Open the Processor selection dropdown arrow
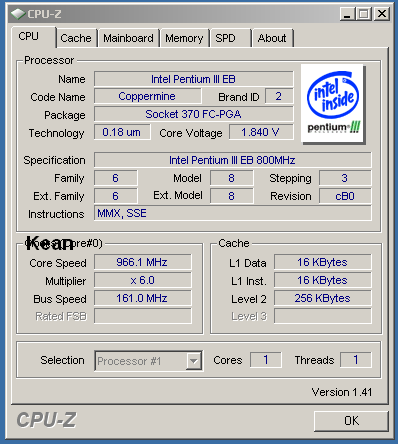The width and height of the screenshot is (398, 444). [193, 361]
